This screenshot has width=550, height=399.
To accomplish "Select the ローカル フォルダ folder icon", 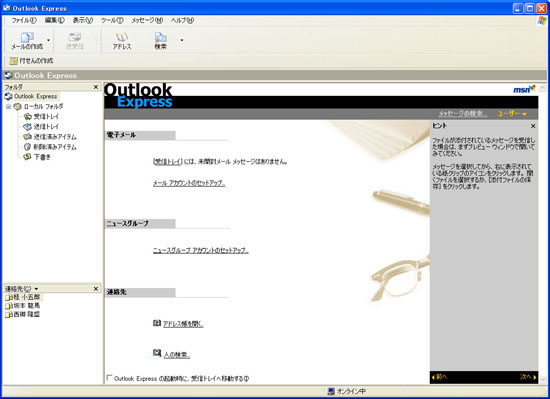I will [17, 106].
